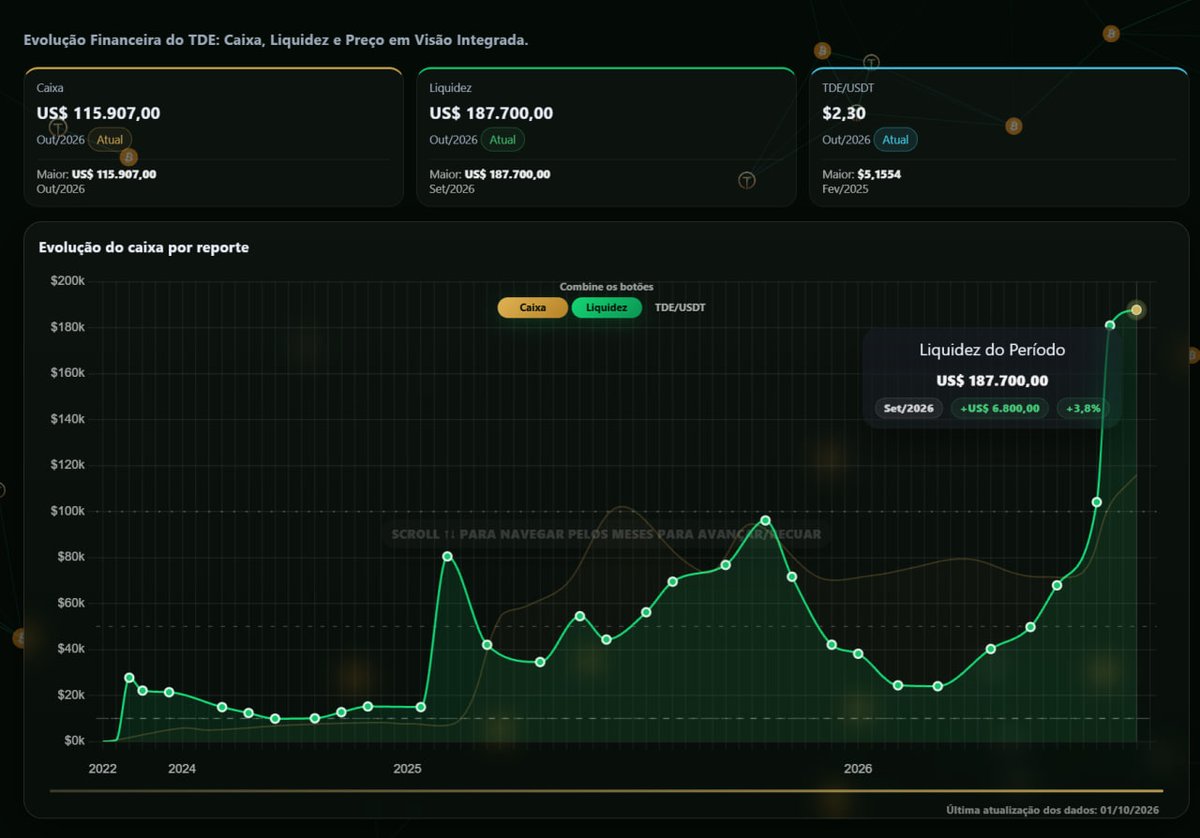
Task: Click the page heading about Evolução Financeira do TDE
Action: 275,41
